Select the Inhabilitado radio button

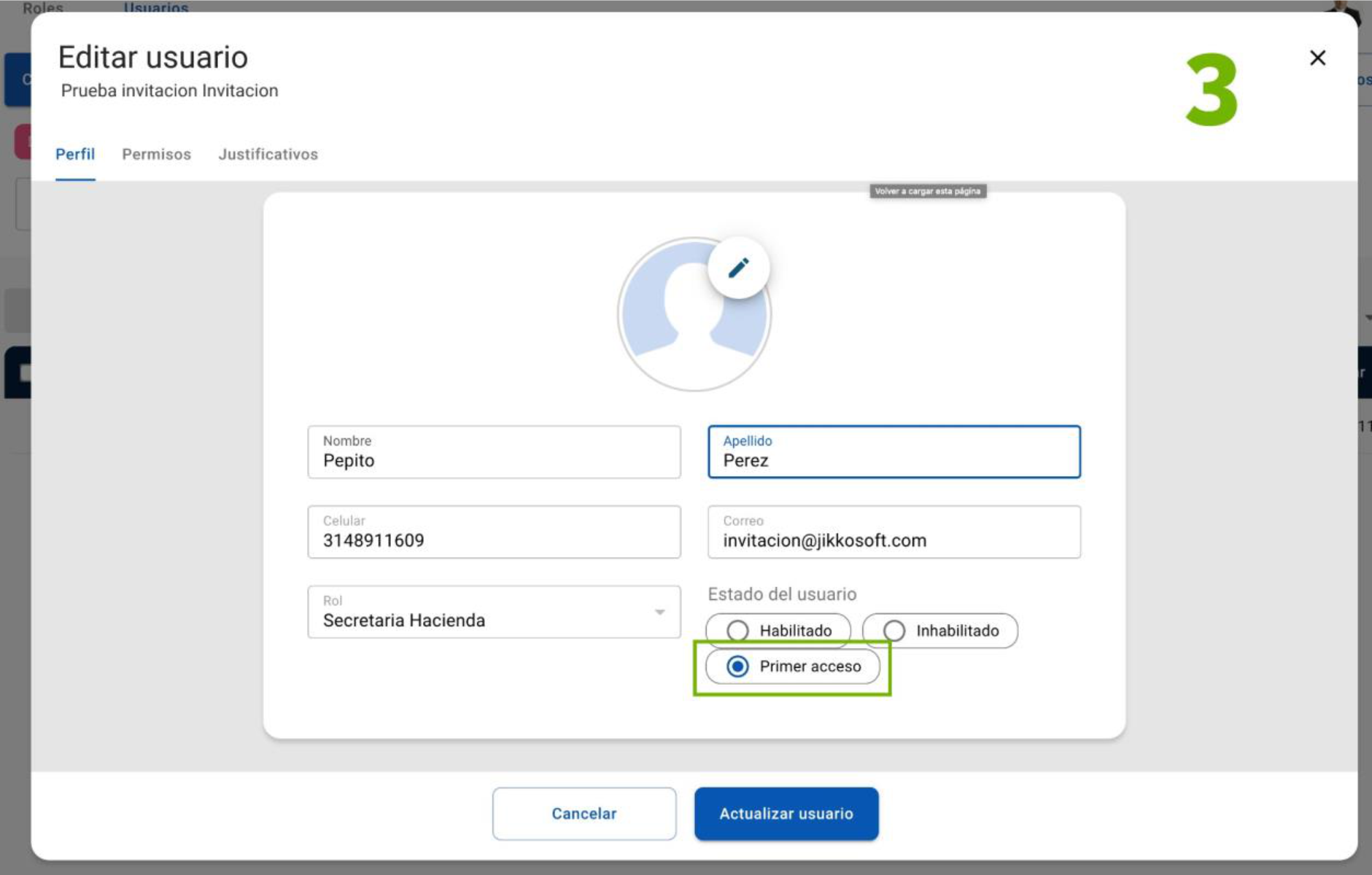[x=894, y=631]
